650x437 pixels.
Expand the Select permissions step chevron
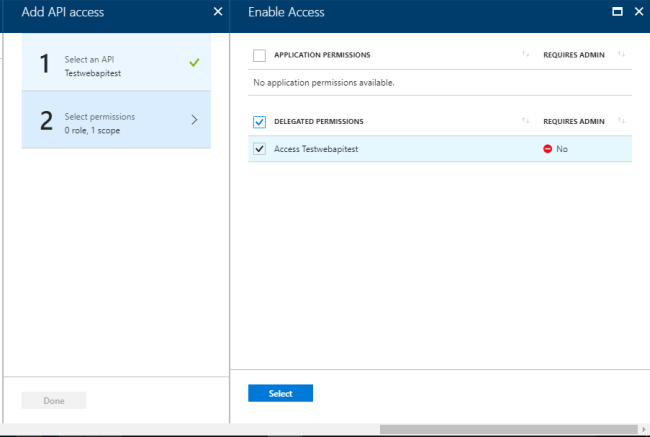[x=194, y=120]
